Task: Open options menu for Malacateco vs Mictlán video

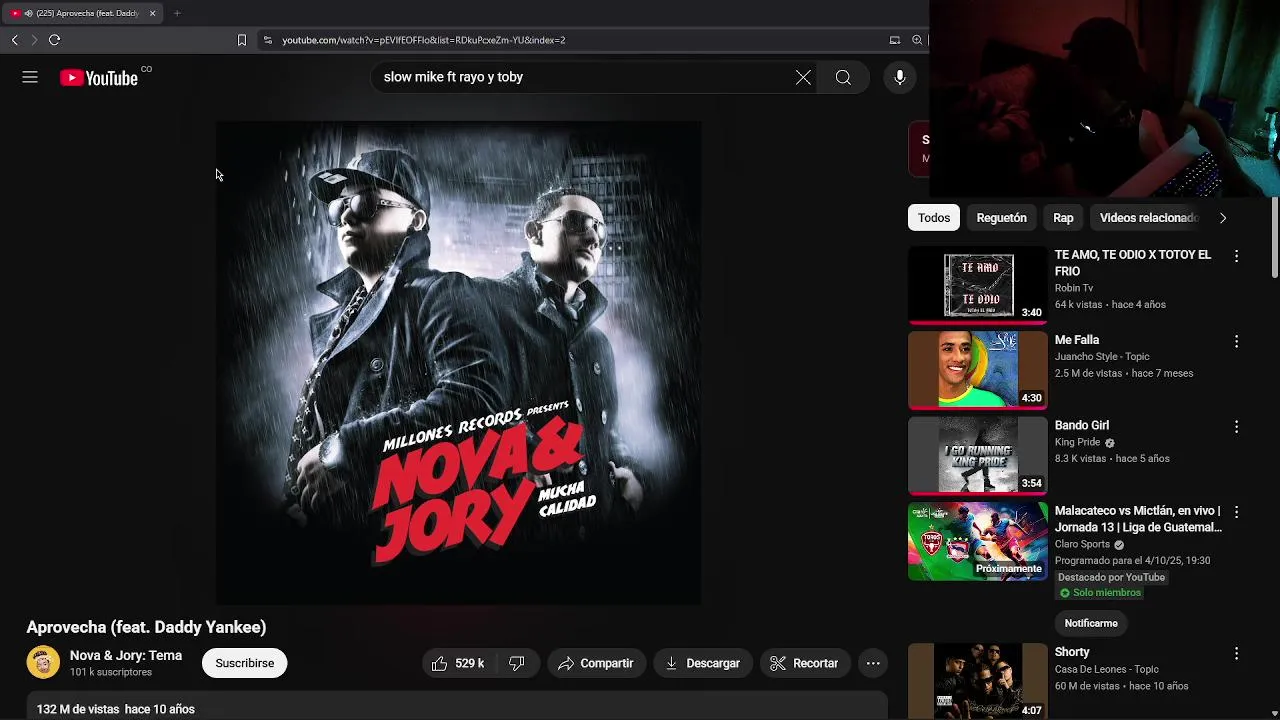Action: click(x=1236, y=512)
